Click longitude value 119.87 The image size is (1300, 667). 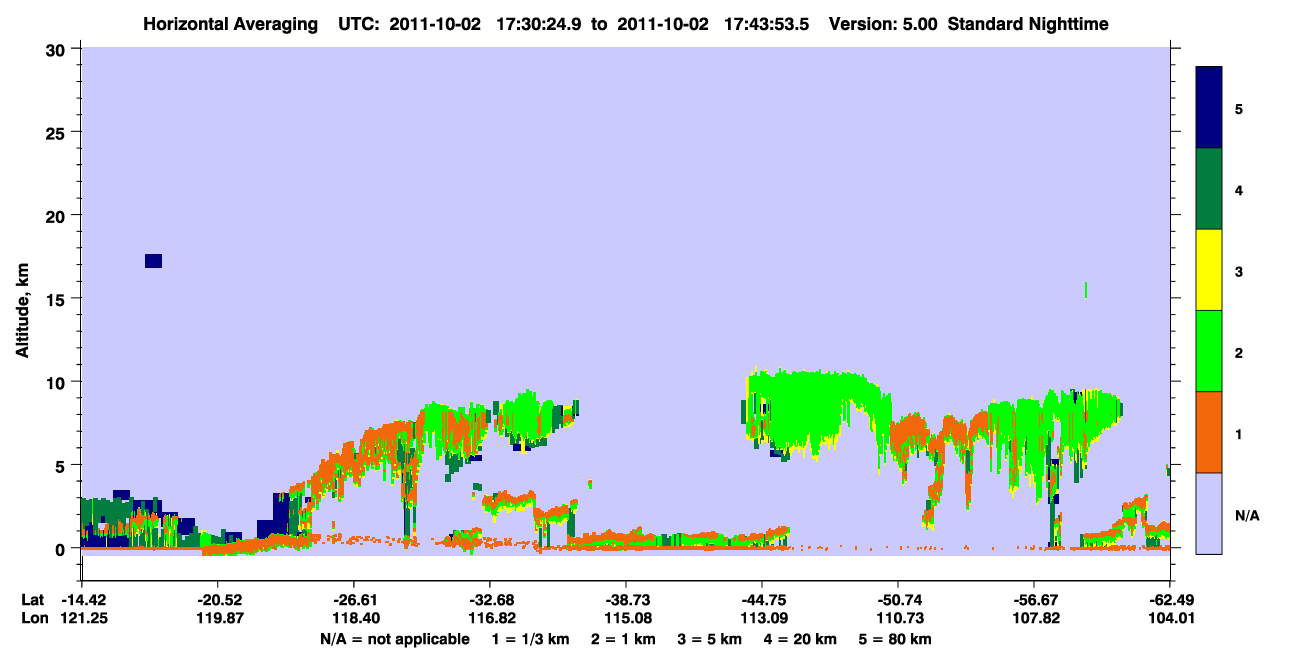click(x=218, y=618)
